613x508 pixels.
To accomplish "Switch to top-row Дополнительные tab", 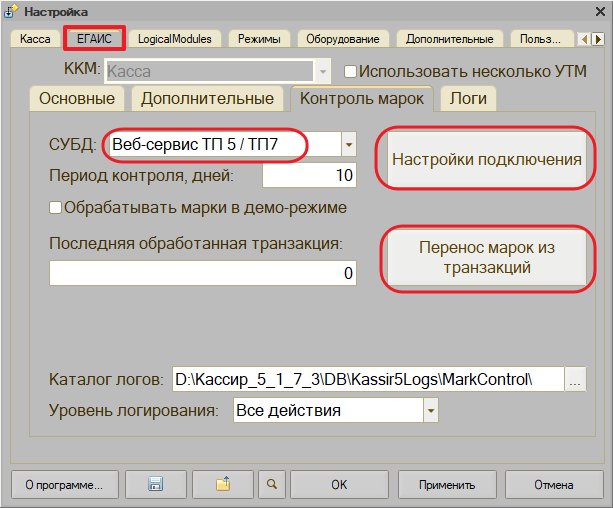I will 450,39.
